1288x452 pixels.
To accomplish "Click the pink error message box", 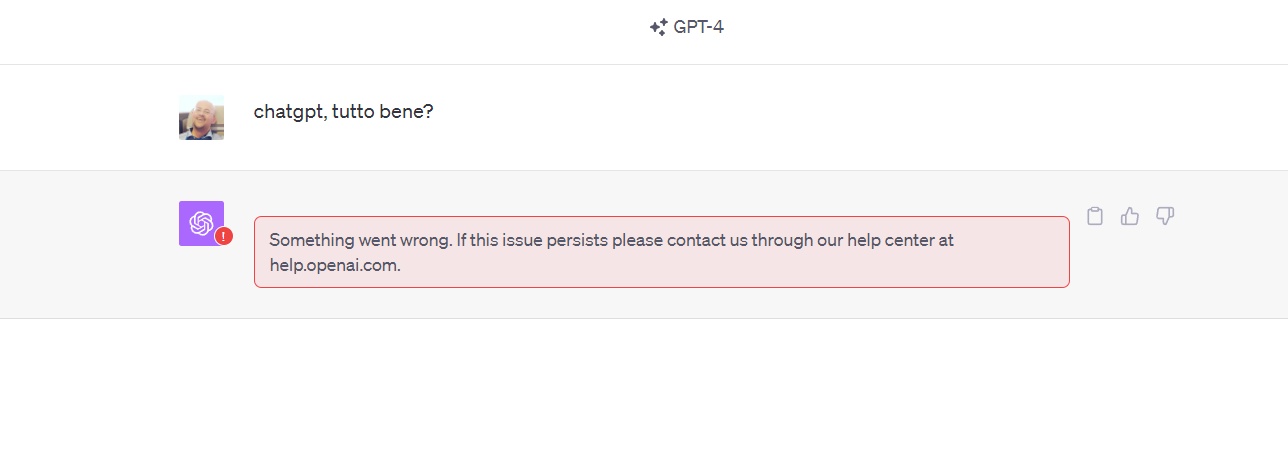I will click(662, 252).
